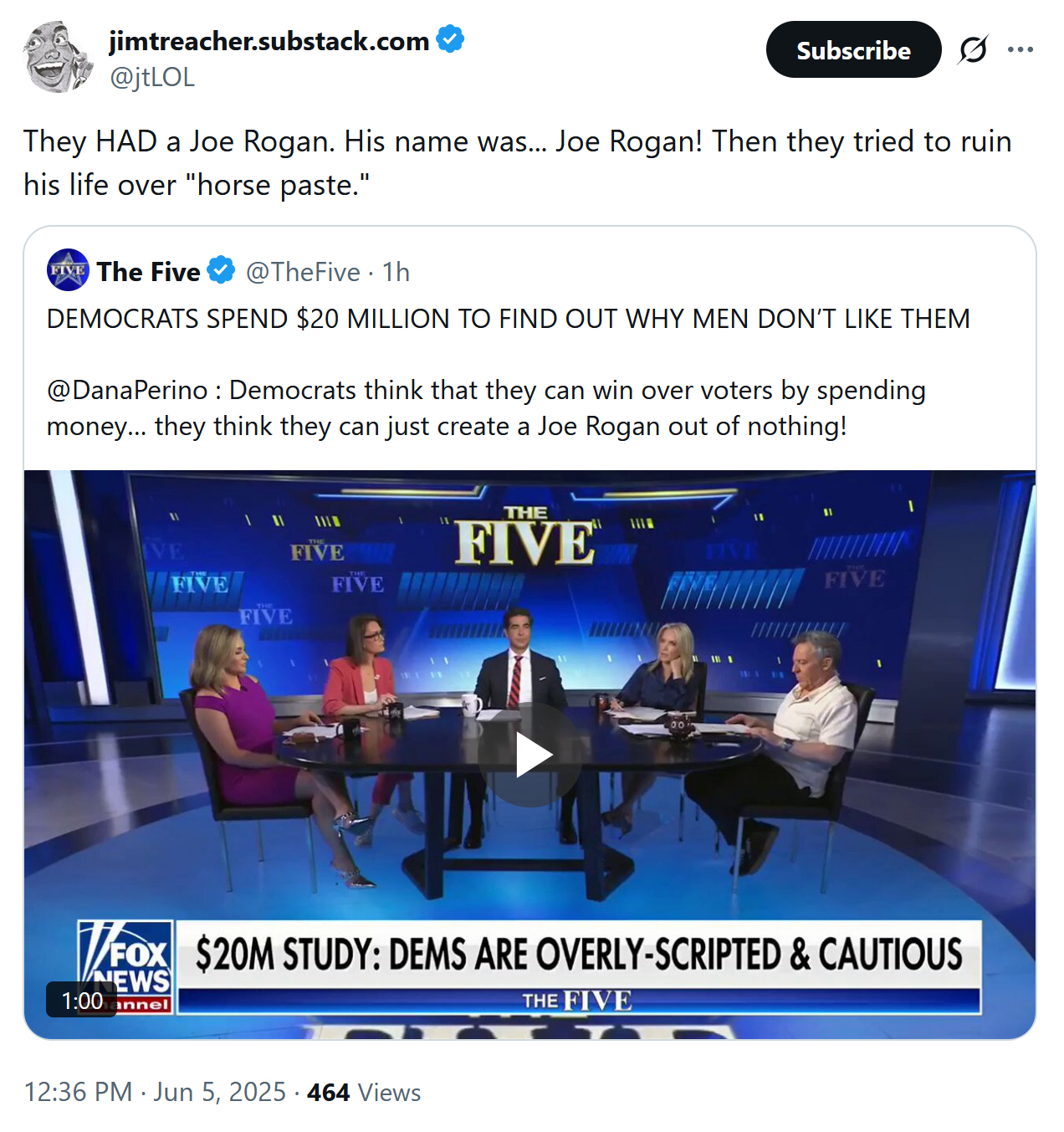This screenshot has width=1064, height=1132.
Task: Open the 12:36 PM Jun 5, 2025 timestamp
Action: (x=155, y=1092)
